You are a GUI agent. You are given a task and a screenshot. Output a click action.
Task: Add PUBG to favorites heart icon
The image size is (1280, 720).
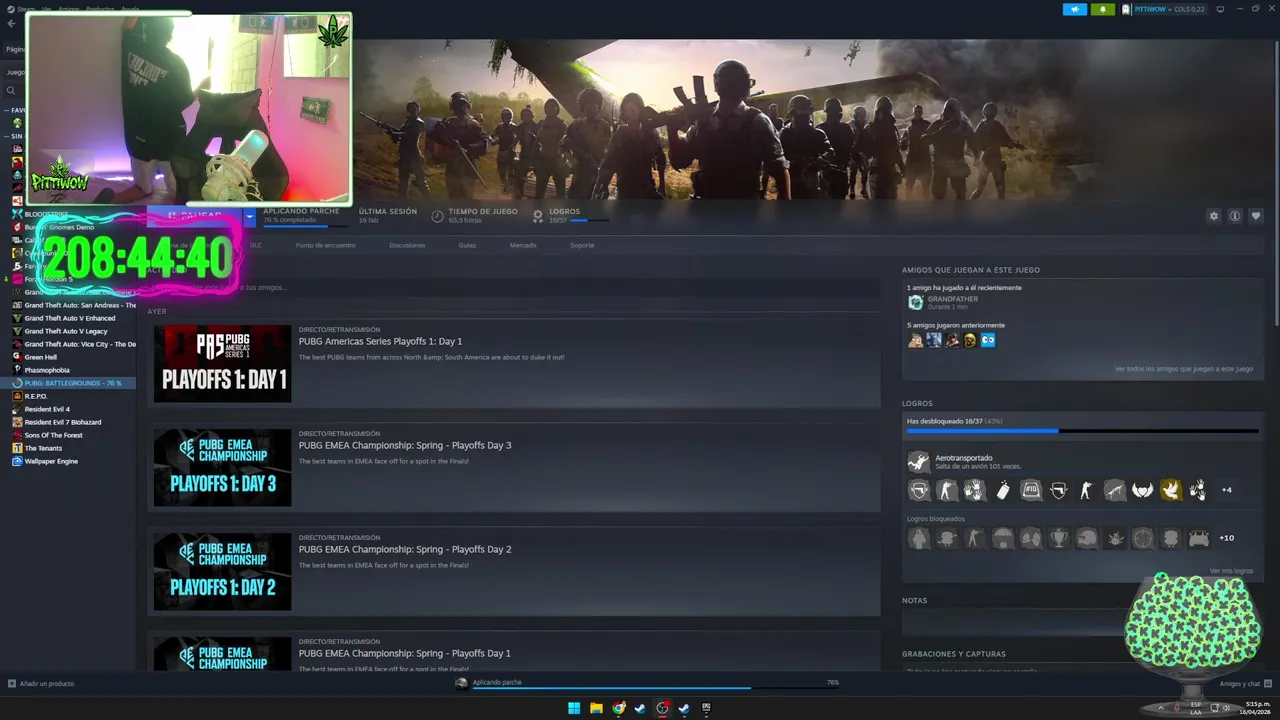(x=1256, y=216)
